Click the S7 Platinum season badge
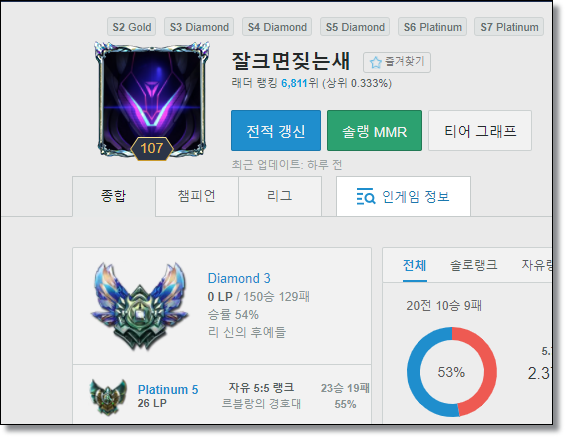The width and height of the screenshot is (565, 437). [509, 27]
